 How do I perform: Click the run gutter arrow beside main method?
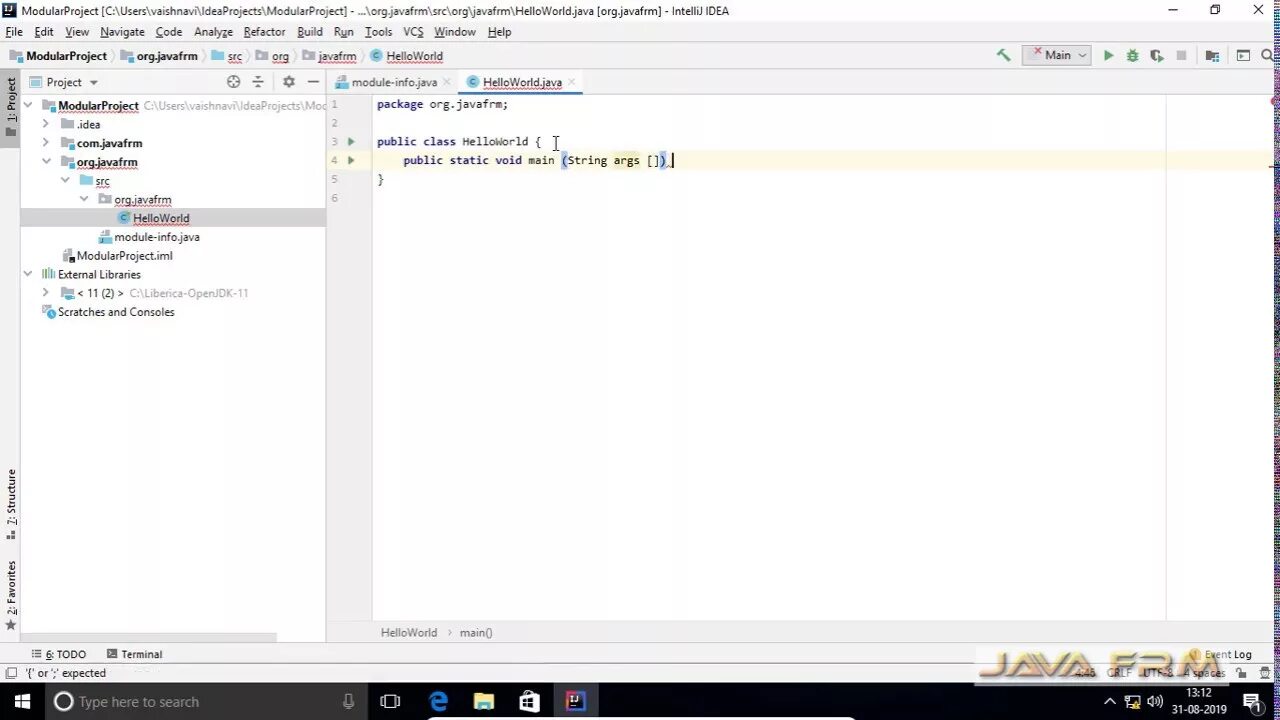[351, 160]
